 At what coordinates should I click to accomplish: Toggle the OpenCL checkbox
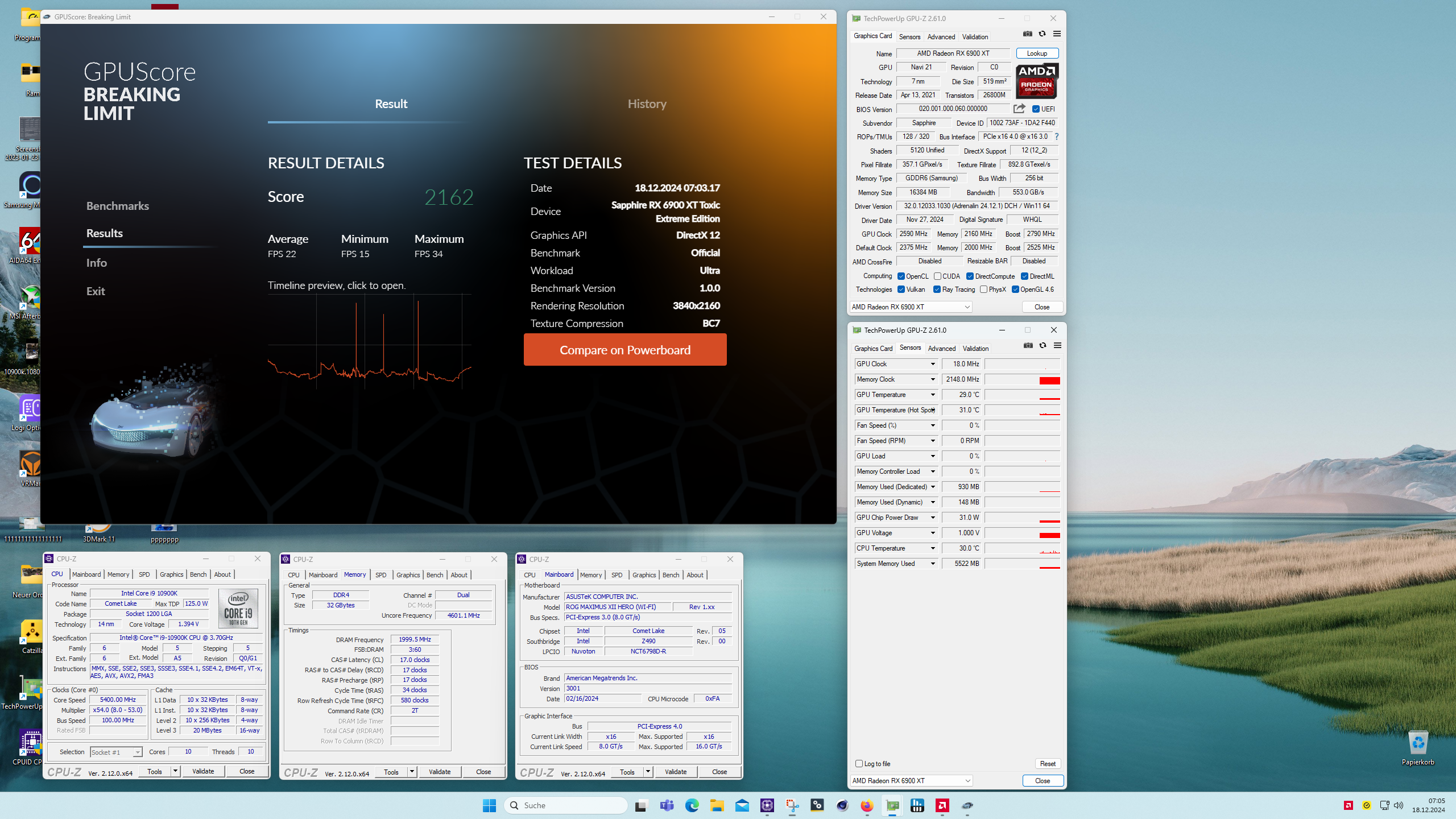click(x=901, y=276)
